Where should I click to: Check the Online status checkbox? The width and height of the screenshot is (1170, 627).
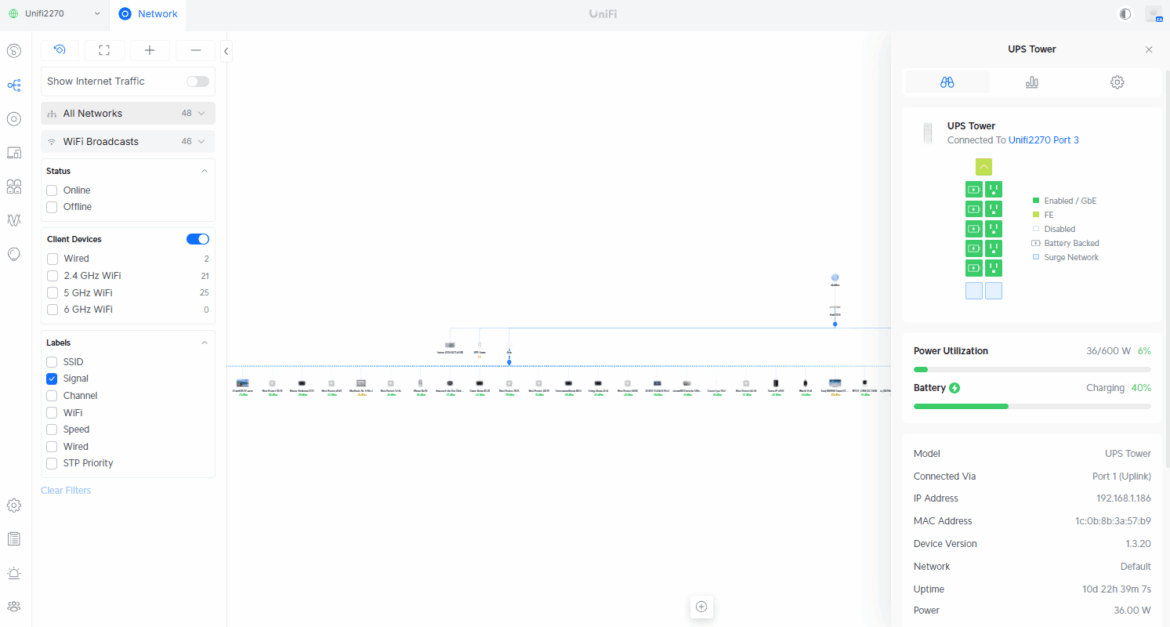click(52, 190)
